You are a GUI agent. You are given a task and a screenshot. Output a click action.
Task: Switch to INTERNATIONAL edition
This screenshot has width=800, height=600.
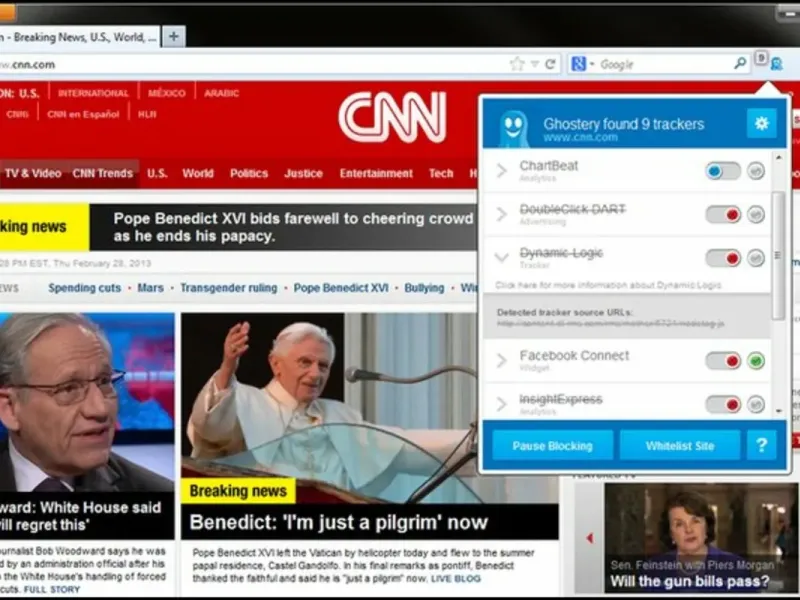tap(93, 93)
